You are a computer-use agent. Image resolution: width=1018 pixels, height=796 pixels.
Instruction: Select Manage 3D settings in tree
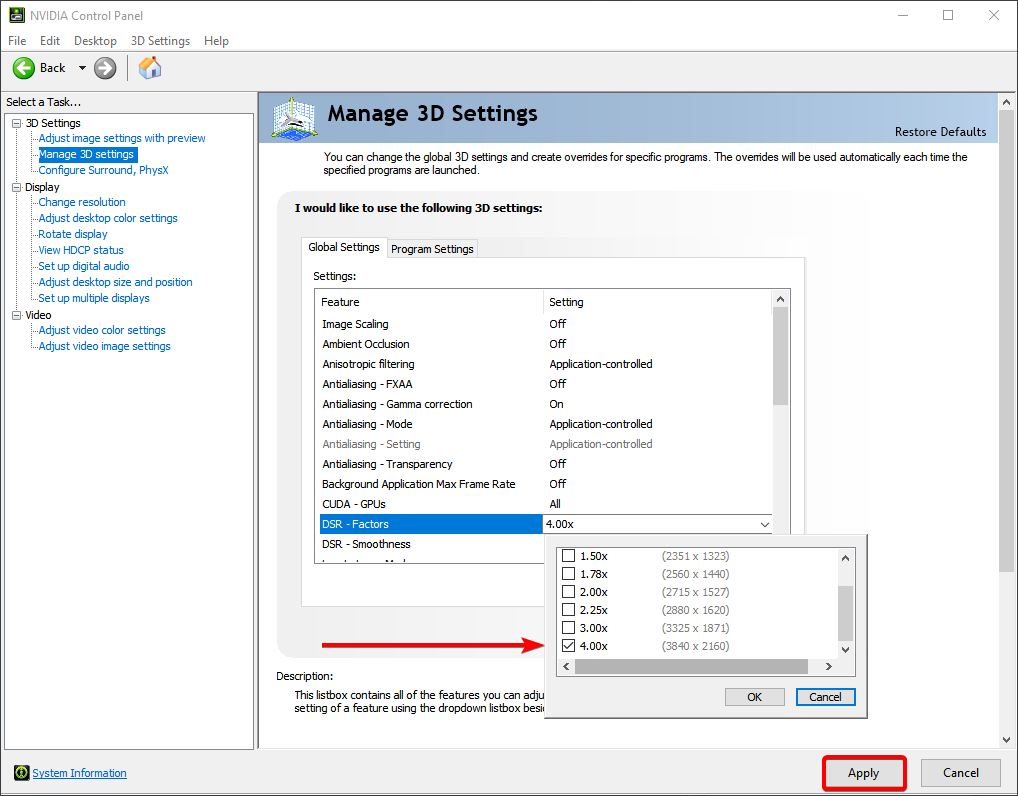(87, 155)
